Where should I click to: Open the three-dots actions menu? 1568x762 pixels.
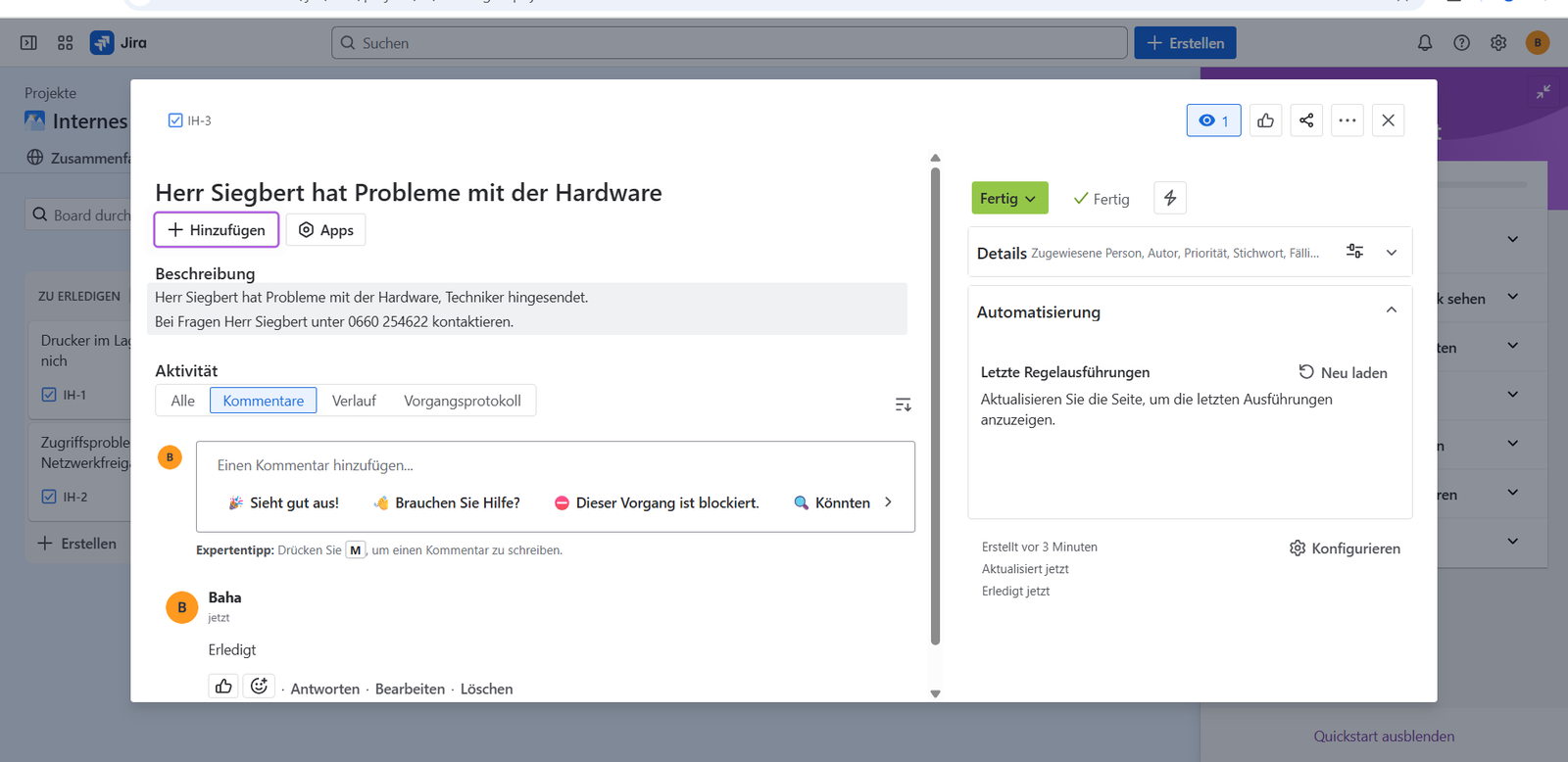1347,120
